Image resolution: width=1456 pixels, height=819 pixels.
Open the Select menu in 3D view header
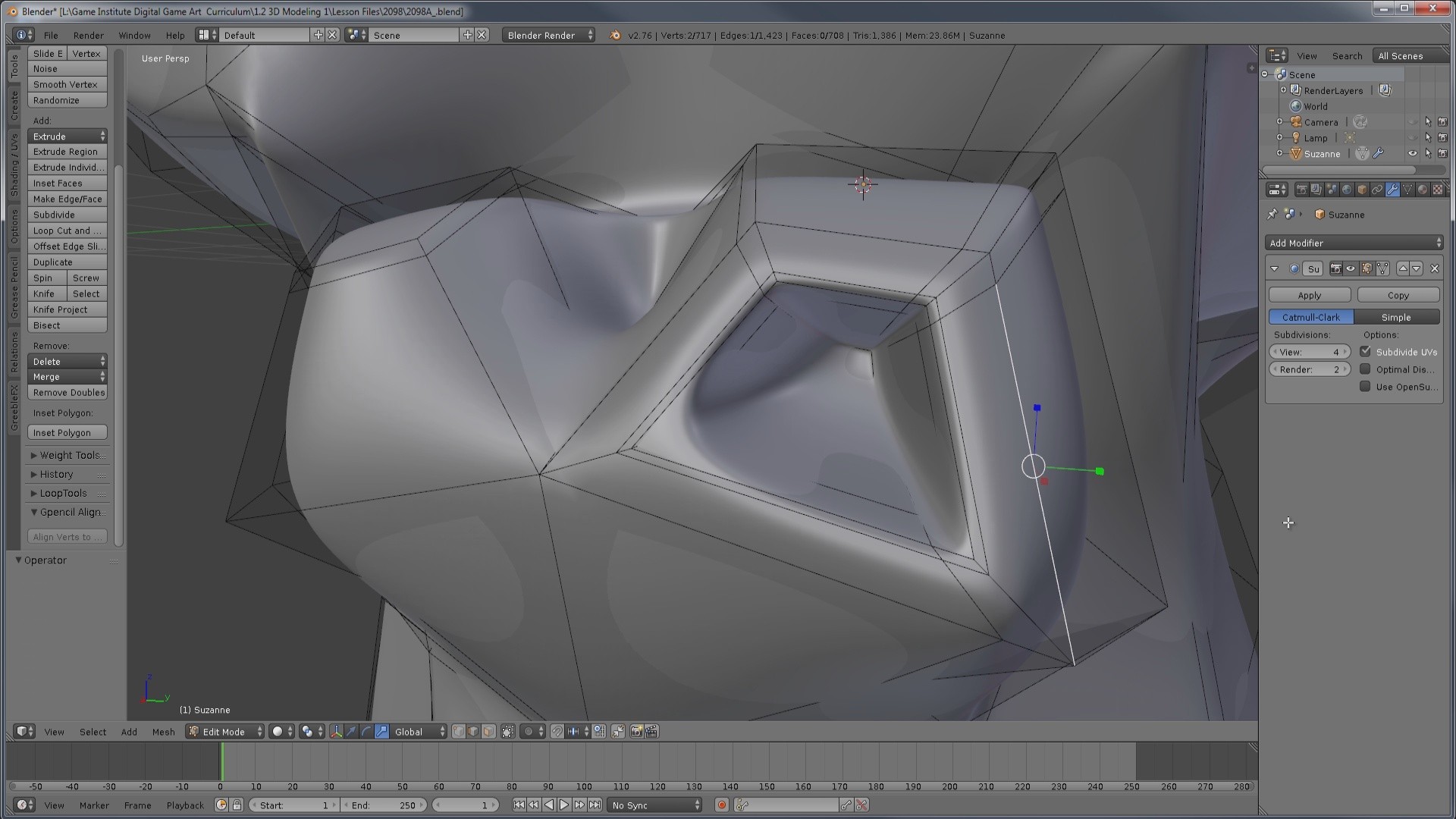pyautogui.click(x=93, y=732)
